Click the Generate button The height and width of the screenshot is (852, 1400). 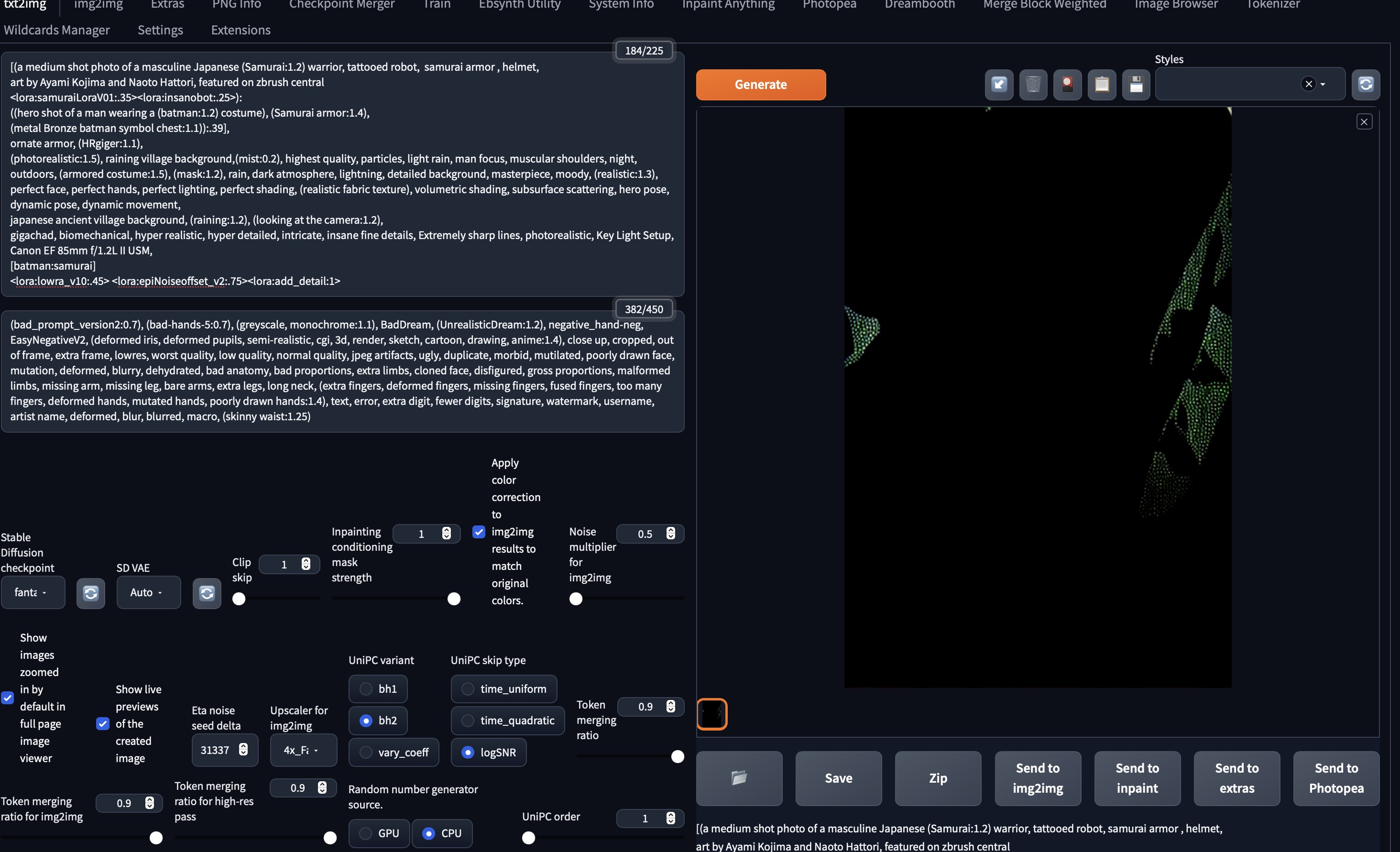click(x=761, y=84)
